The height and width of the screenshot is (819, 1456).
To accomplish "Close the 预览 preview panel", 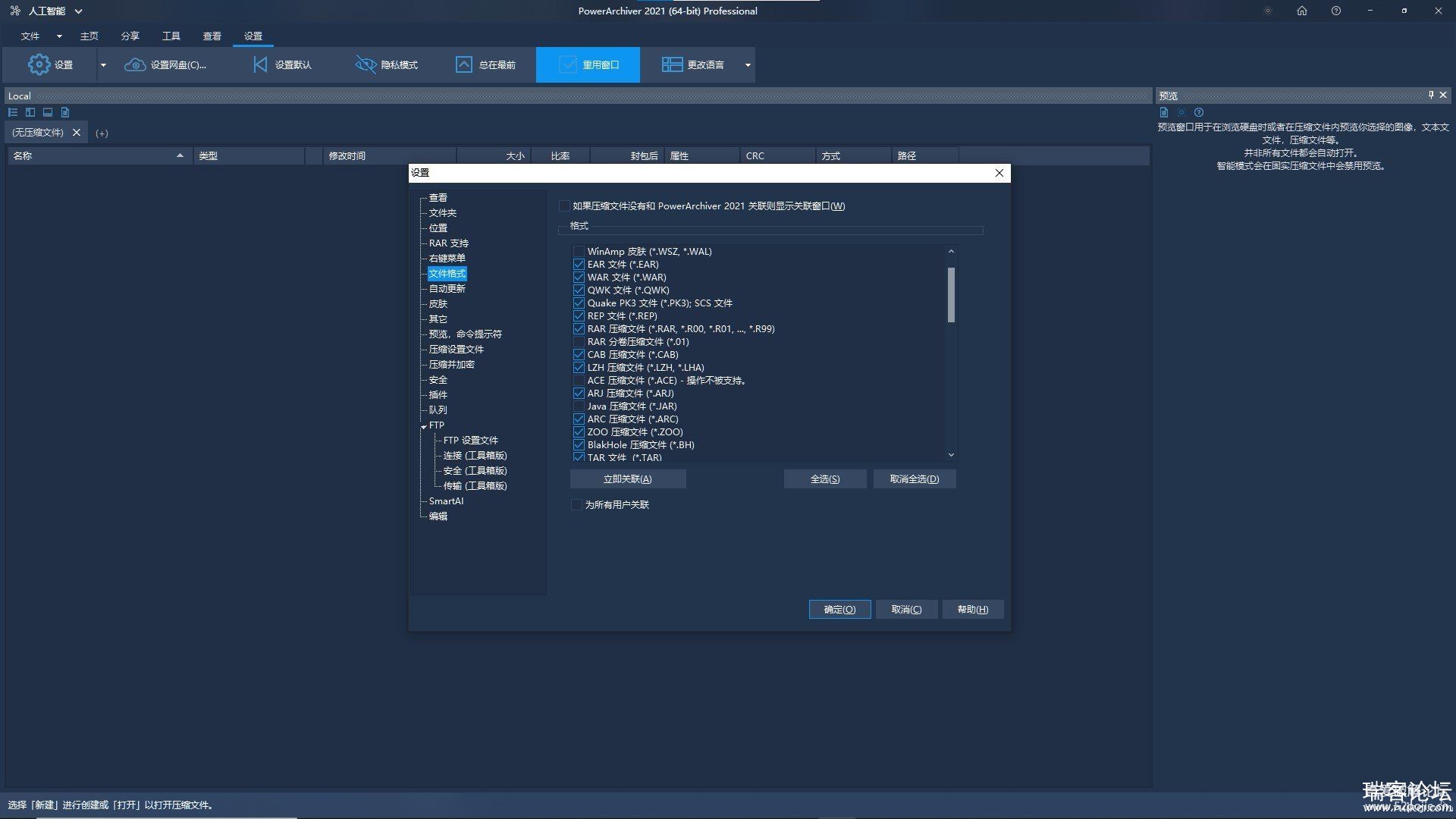I will tap(1443, 95).
